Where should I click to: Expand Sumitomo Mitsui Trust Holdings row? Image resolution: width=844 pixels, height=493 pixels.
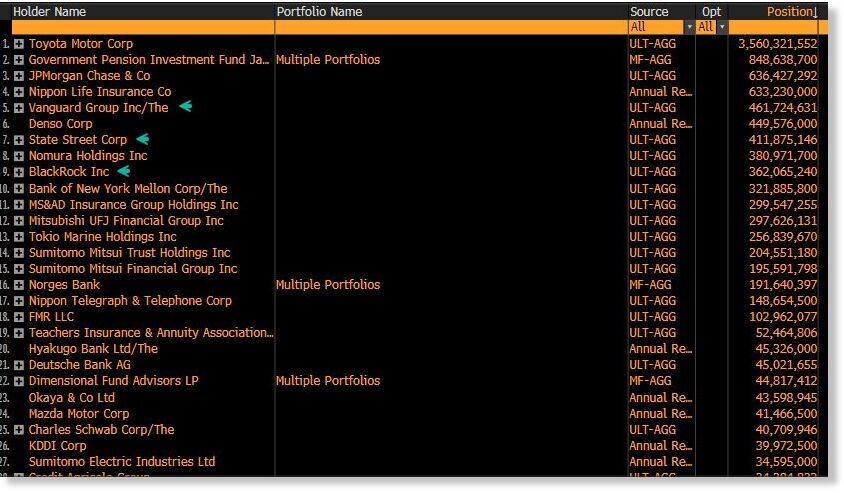coord(19,253)
